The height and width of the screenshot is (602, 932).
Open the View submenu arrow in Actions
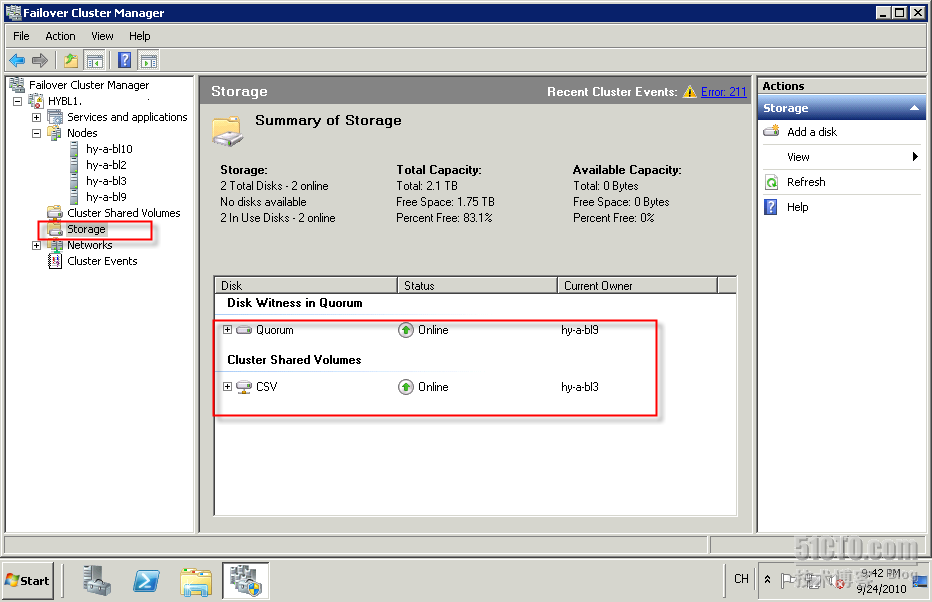pyautogui.click(x=915, y=157)
